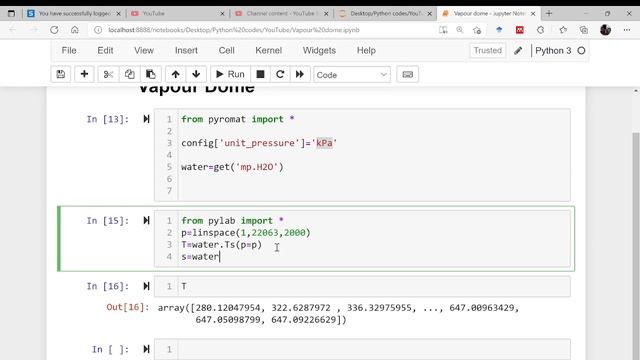The image size is (640, 360).
Task: Restart and run all cells fast-forward icon
Action: tap(300, 74)
